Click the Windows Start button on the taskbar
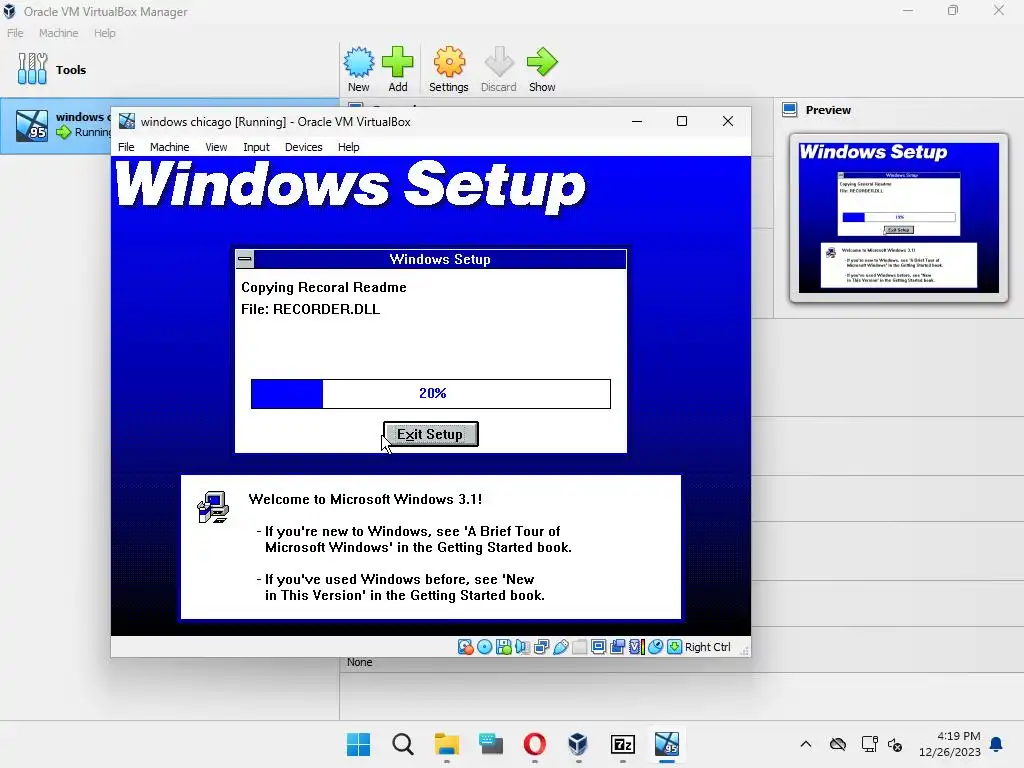The width and height of the screenshot is (1024, 768). click(358, 744)
